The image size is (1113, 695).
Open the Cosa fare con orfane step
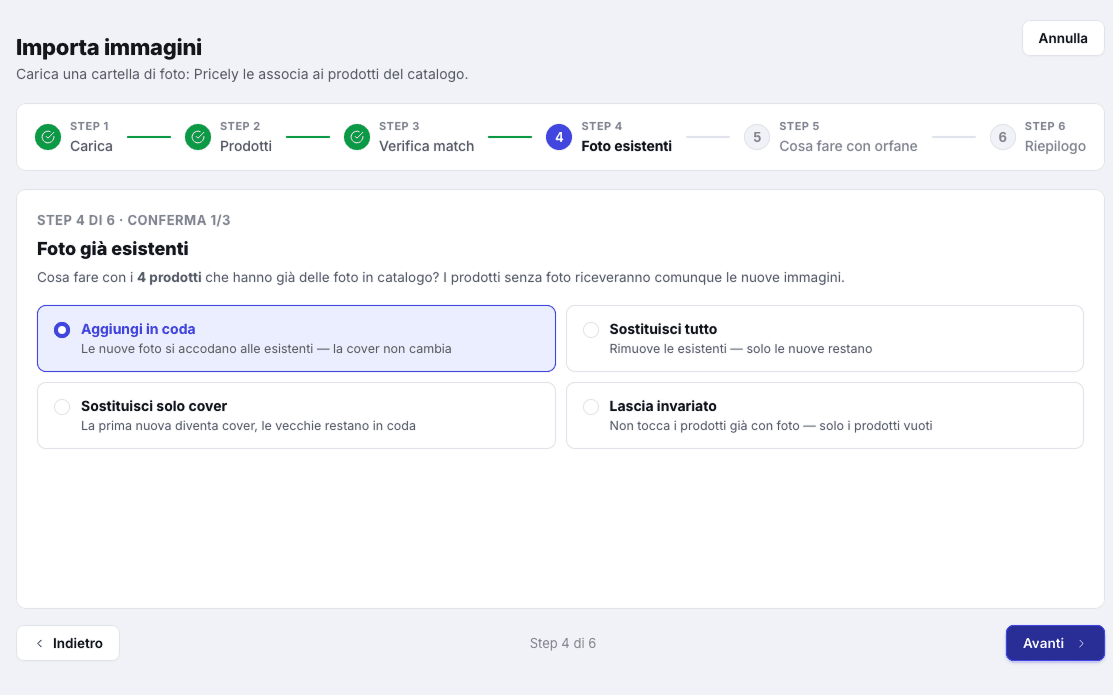pos(848,146)
